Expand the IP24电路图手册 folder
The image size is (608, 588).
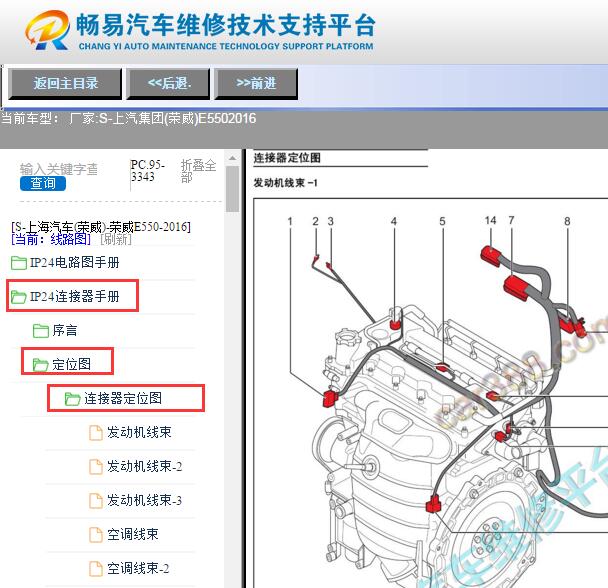coord(74,263)
